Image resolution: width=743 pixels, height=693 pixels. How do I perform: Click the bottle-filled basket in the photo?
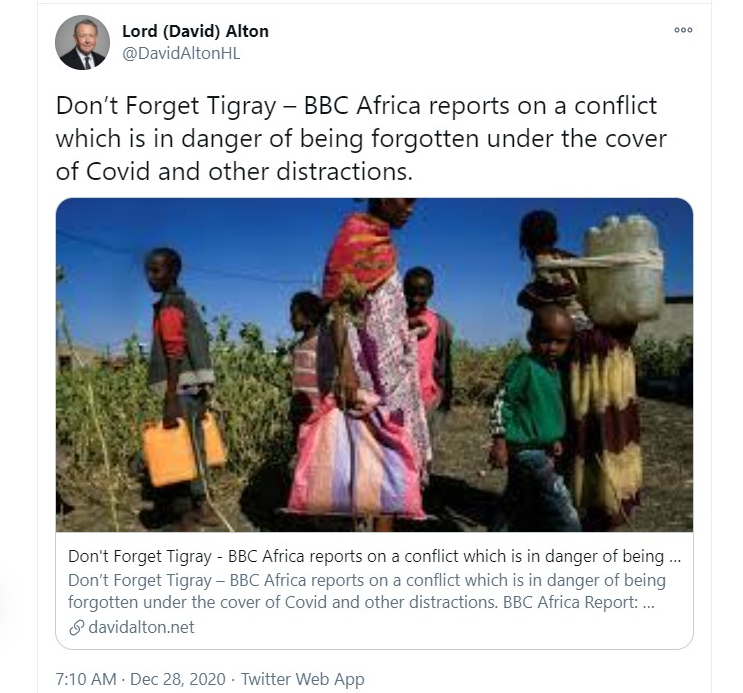click(622, 268)
